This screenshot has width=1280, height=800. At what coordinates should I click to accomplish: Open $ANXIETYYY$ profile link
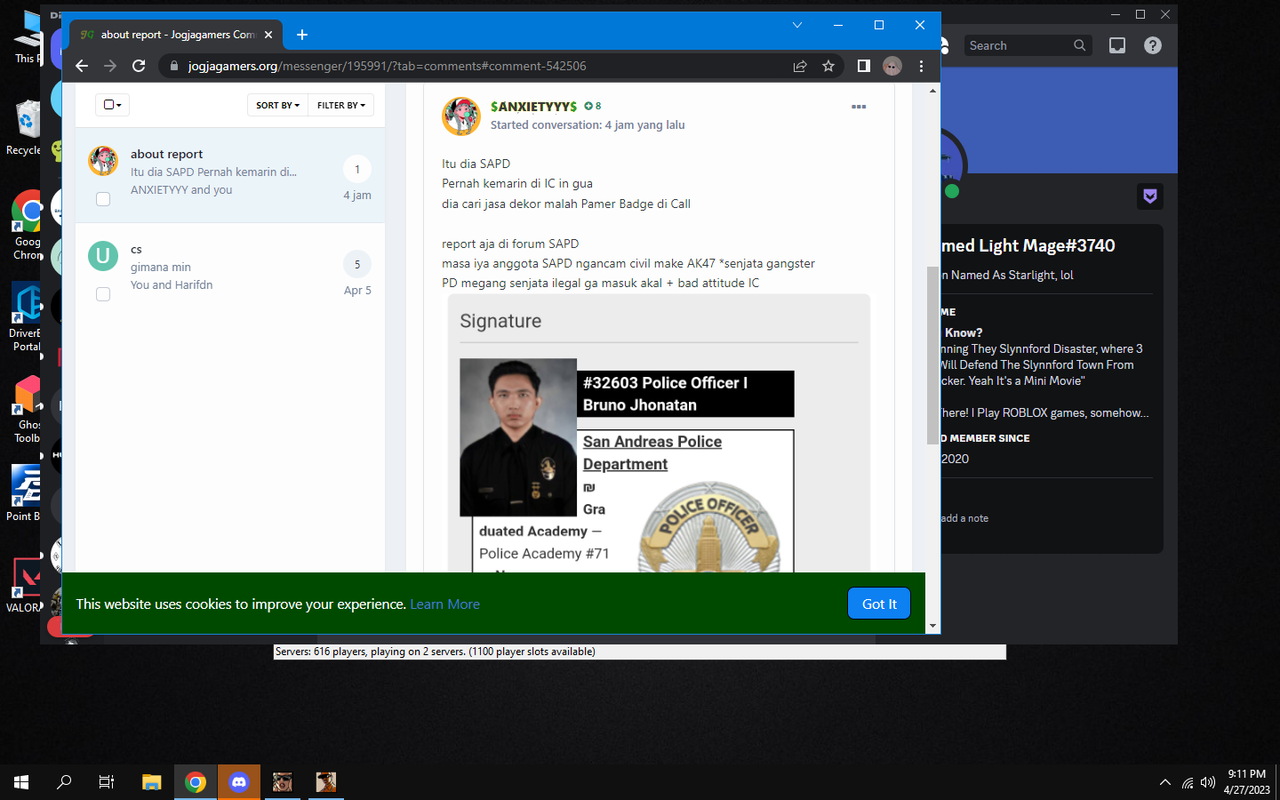(x=534, y=106)
